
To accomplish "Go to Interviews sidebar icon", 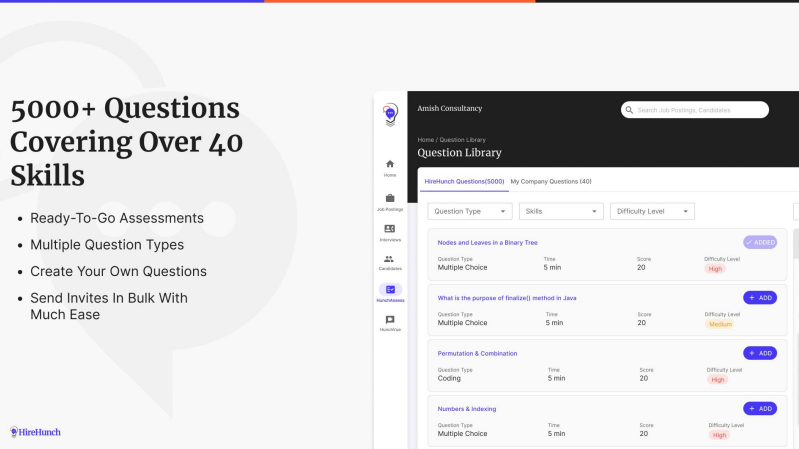I will [390, 228].
